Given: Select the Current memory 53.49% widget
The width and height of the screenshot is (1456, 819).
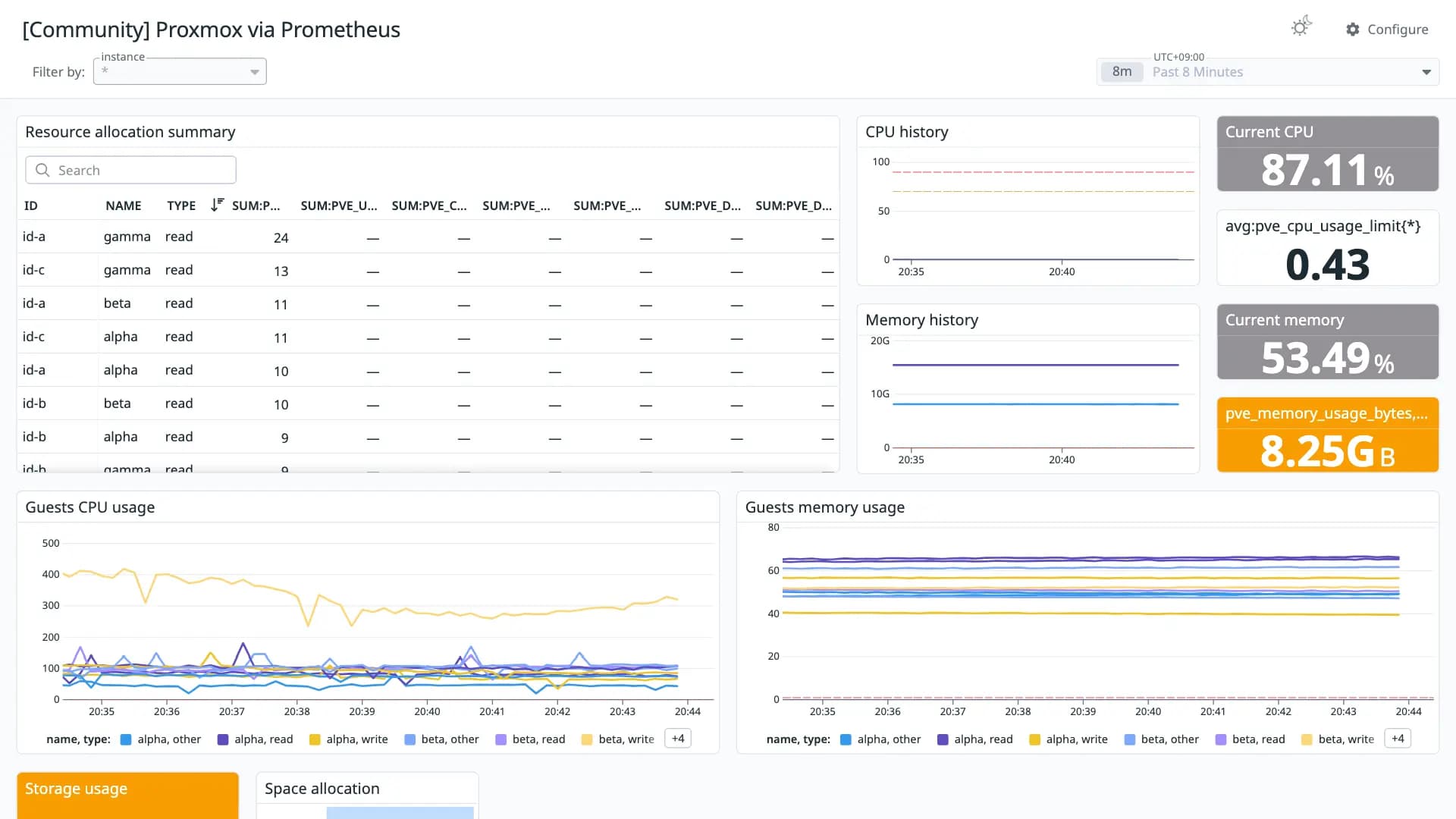Looking at the screenshot, I should point(1327,342).
